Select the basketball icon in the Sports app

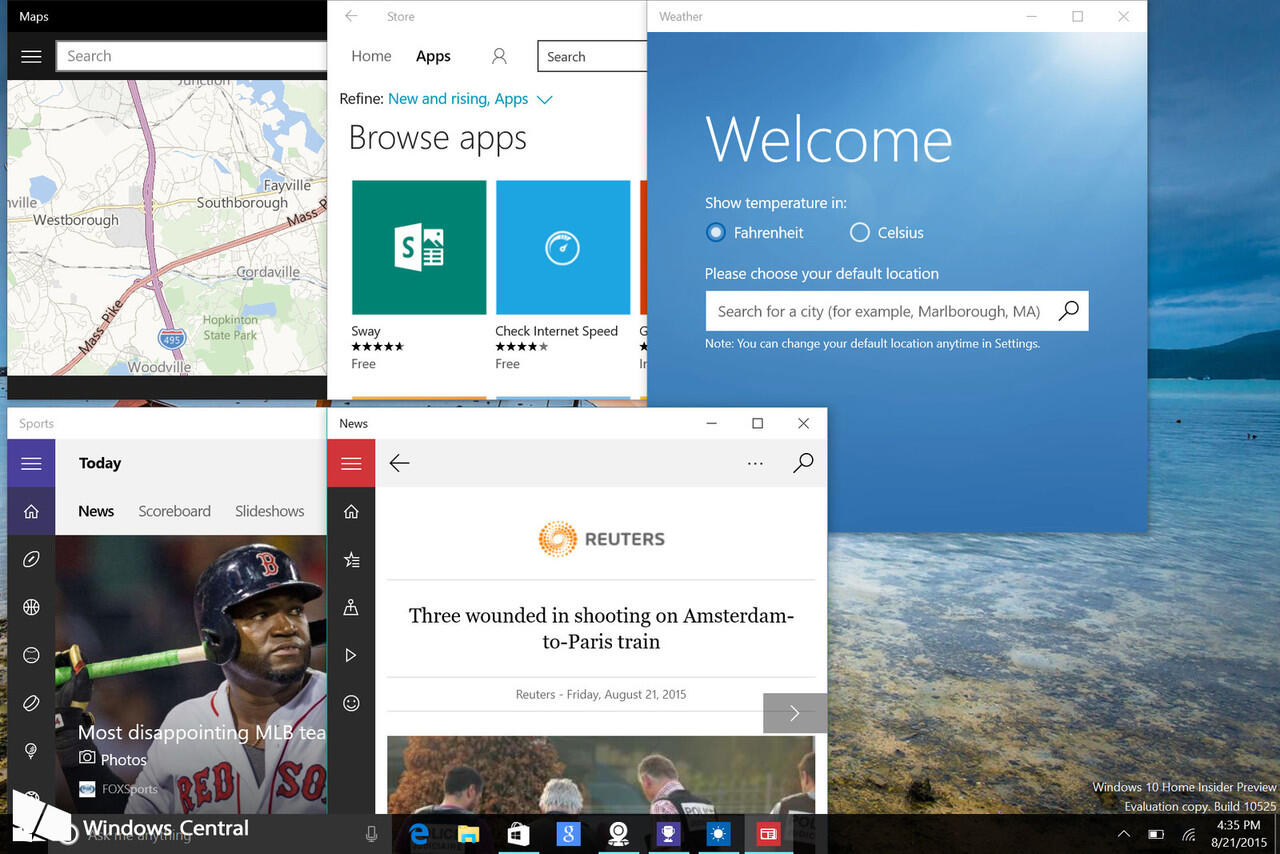pyautogui.click(x=30, y=606)
